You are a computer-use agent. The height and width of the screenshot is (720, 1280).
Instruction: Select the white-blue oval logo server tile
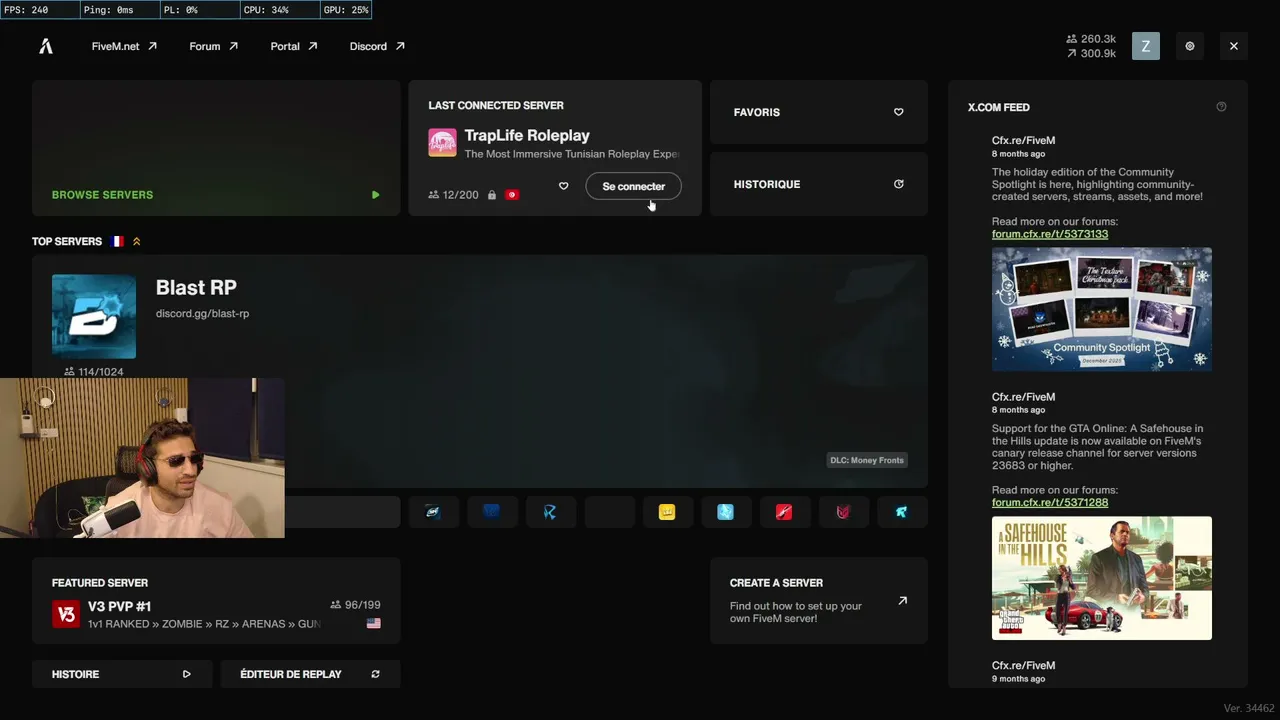click(x=433, y=512)
